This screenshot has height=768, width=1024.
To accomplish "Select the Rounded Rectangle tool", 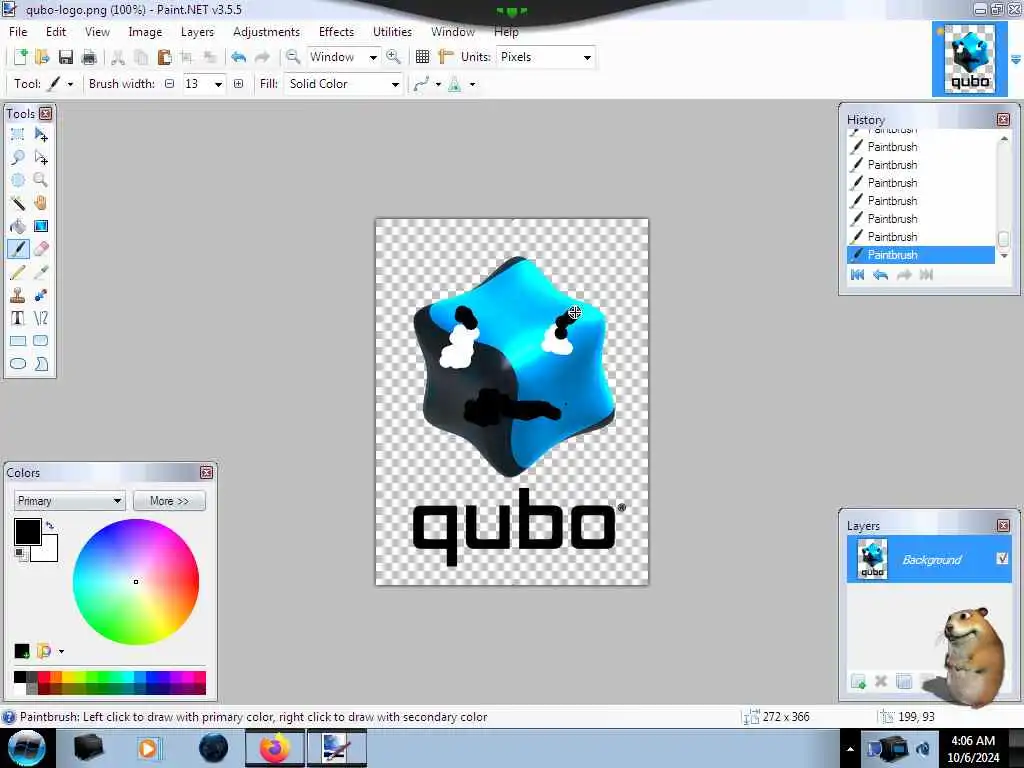I will (x=40, y=341).
